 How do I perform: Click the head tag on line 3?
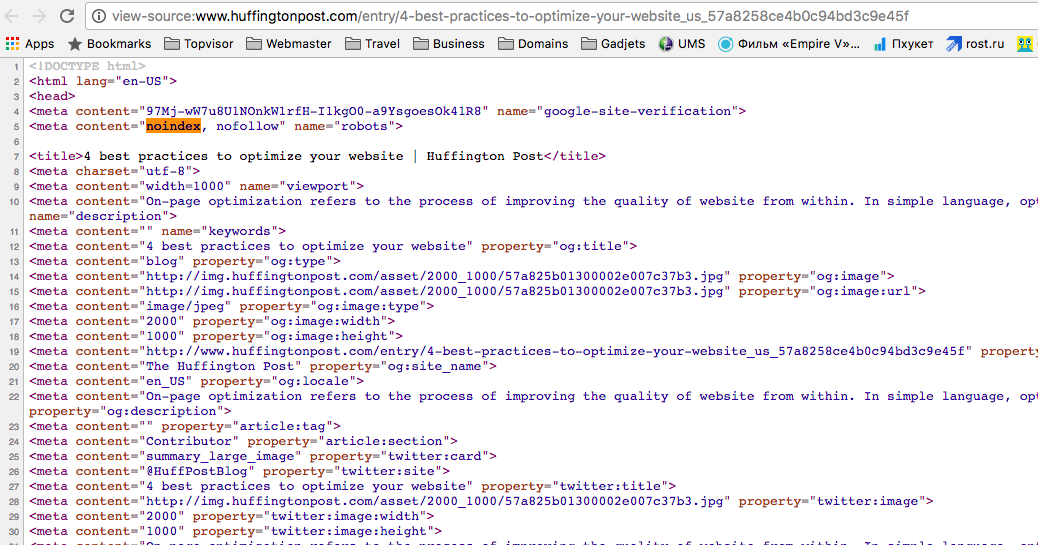click(x=52, y=96)
